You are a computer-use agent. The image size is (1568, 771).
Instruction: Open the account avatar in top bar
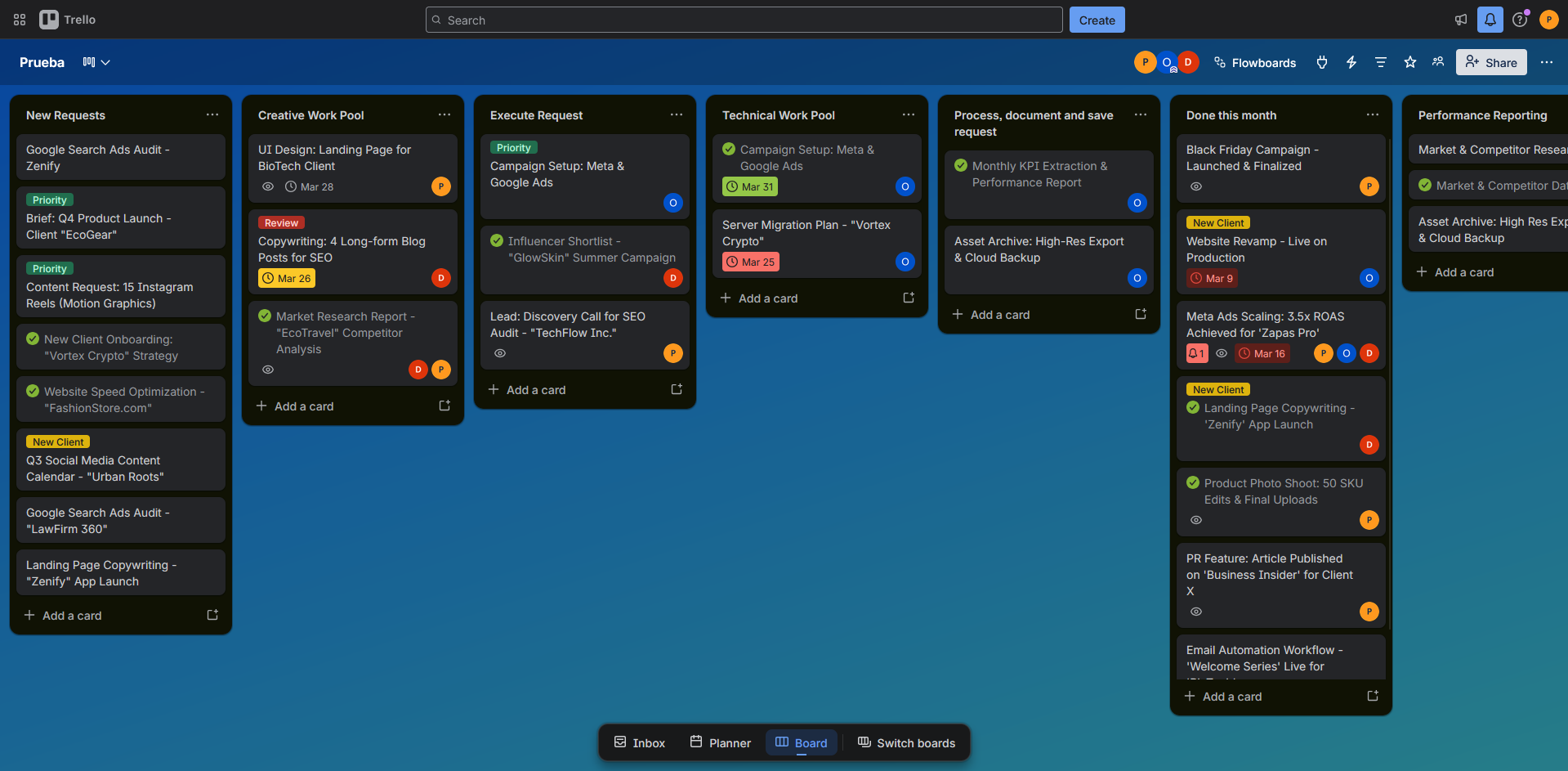point(1548,20)
